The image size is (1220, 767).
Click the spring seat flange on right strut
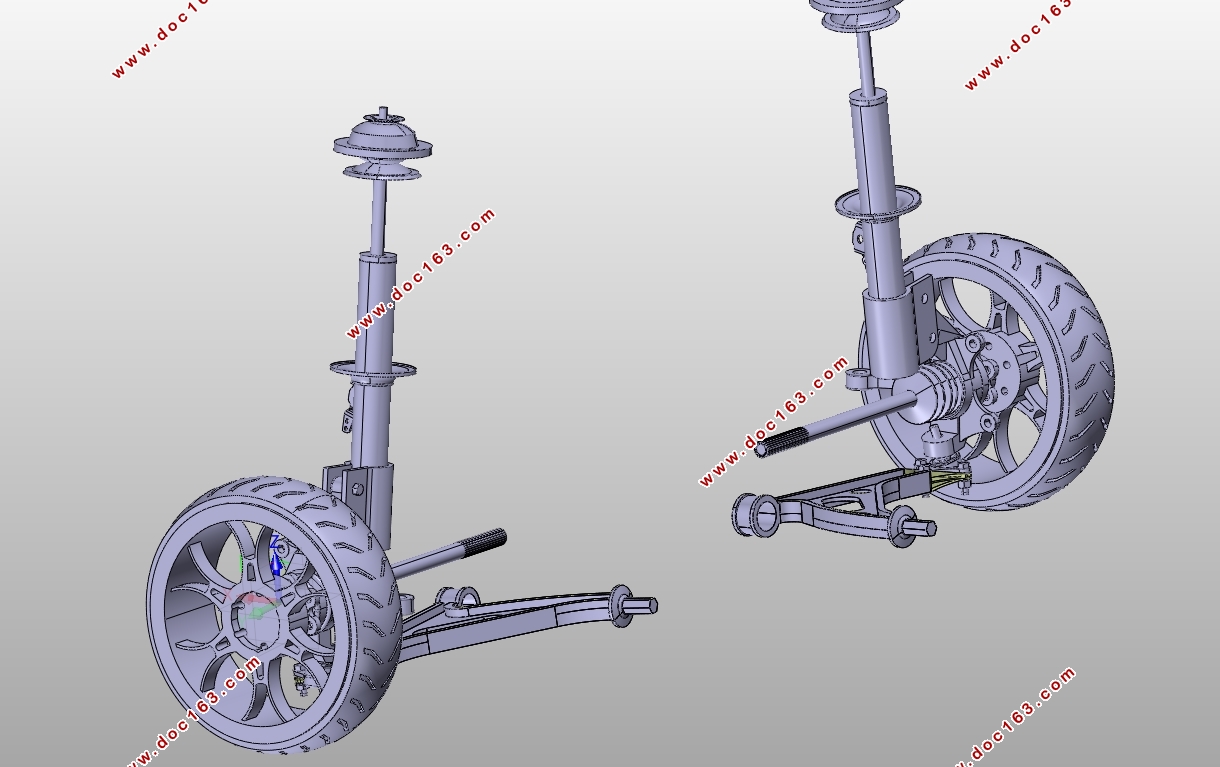click(x=878, y=204)
